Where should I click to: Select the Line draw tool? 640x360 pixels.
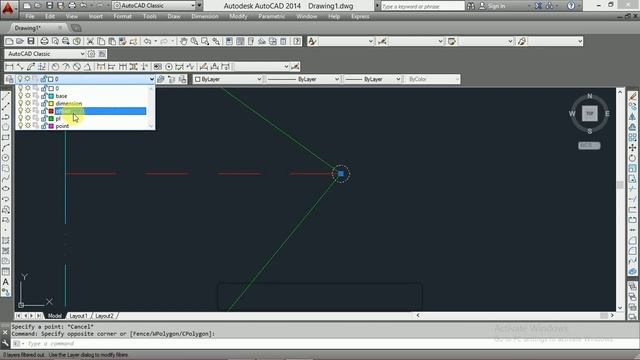6,96
